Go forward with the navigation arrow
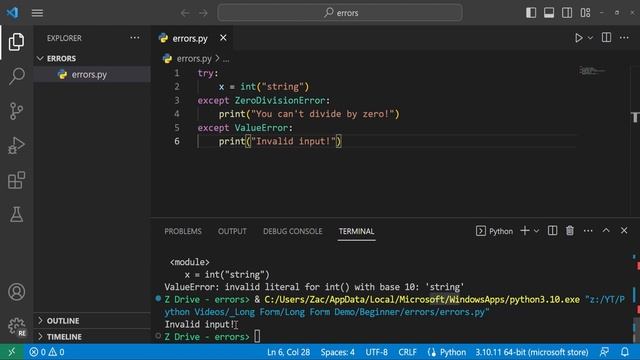The width and height of the screenshot is (640, 360). point(203,13)
